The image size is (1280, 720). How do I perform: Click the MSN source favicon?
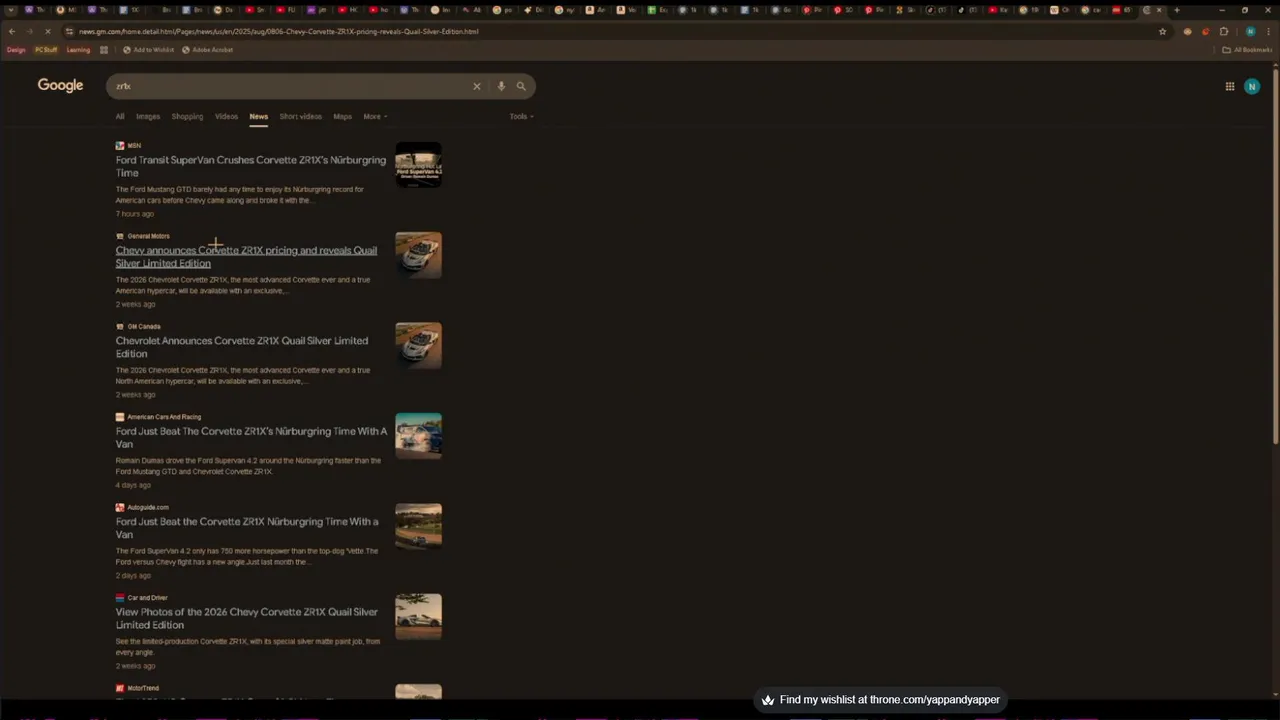point(120,146)
